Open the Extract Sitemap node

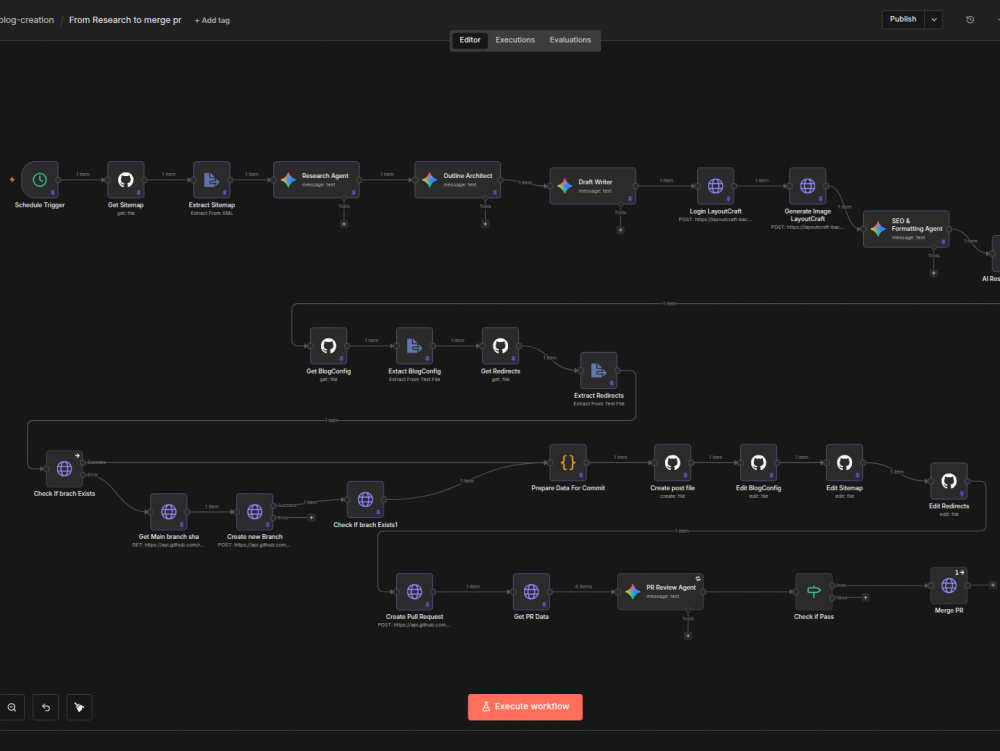pyautogui.click(x=212, y=180)
